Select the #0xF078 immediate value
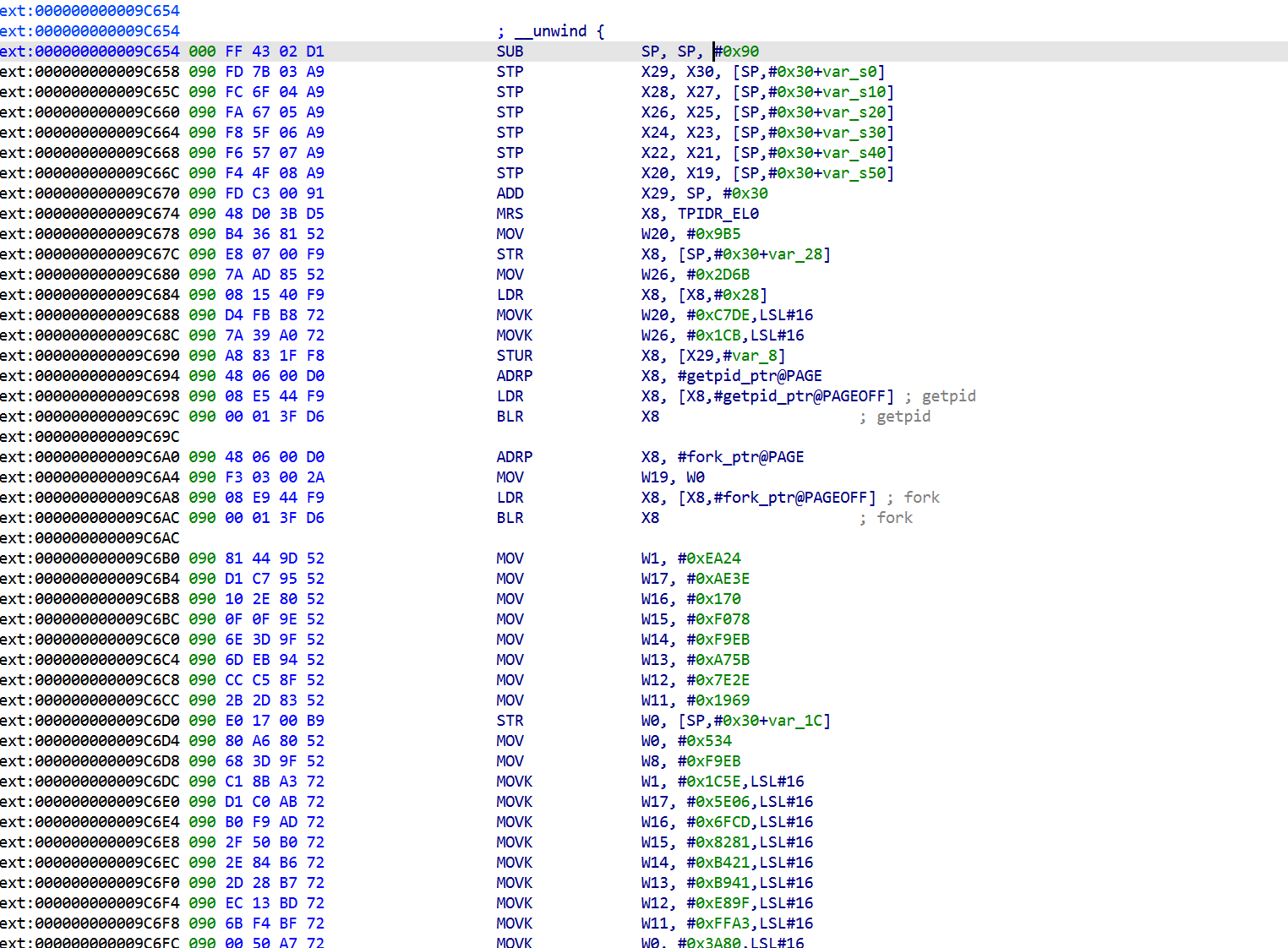Image resolution: width=1288 pixels, height=948 pixels. (x=718, y=619)
